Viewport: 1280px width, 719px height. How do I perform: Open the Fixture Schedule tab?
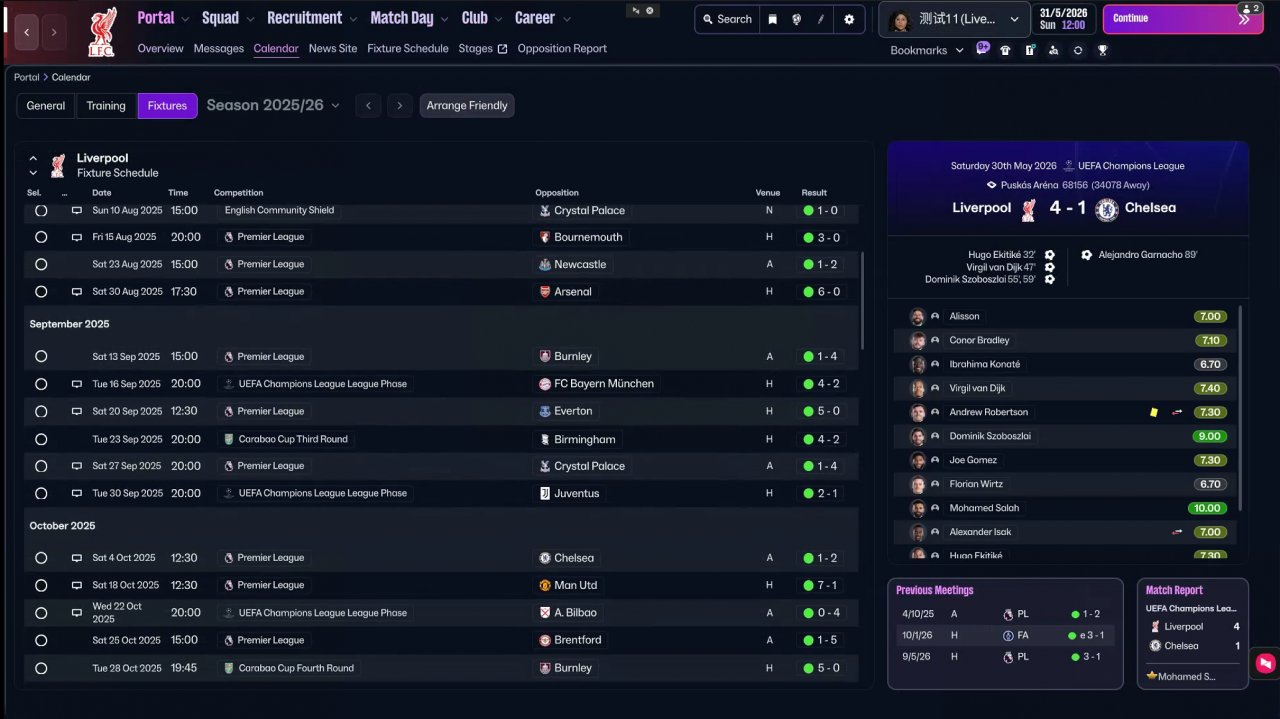408,48
